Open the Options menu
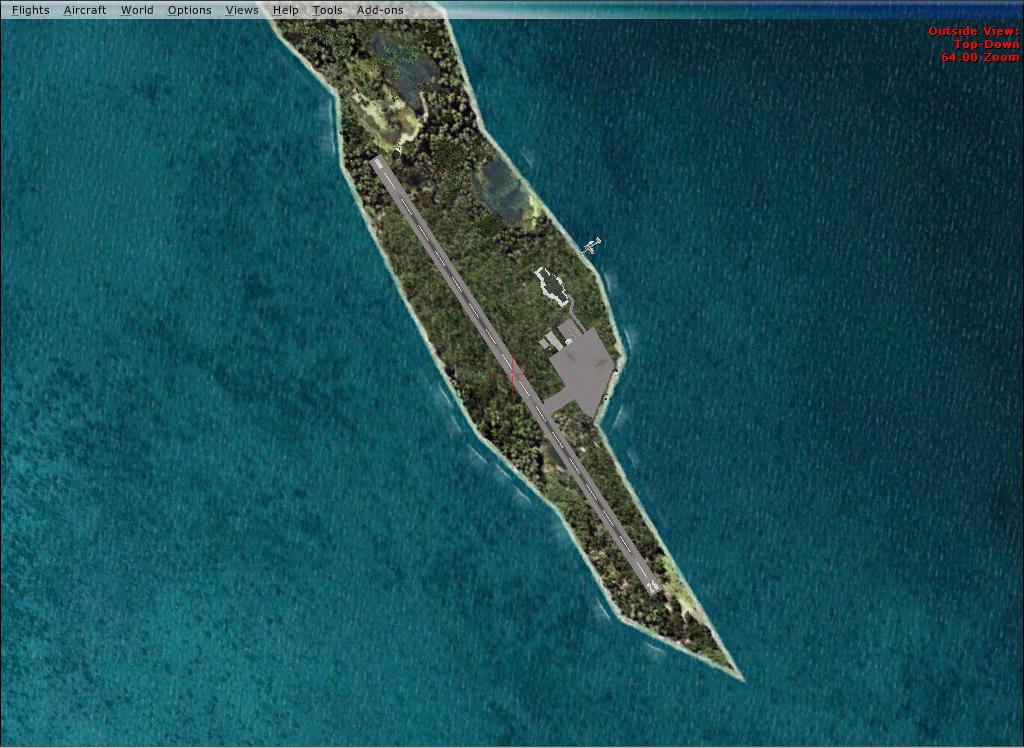This screenshot has height=748, width=1024. point(189,10)
